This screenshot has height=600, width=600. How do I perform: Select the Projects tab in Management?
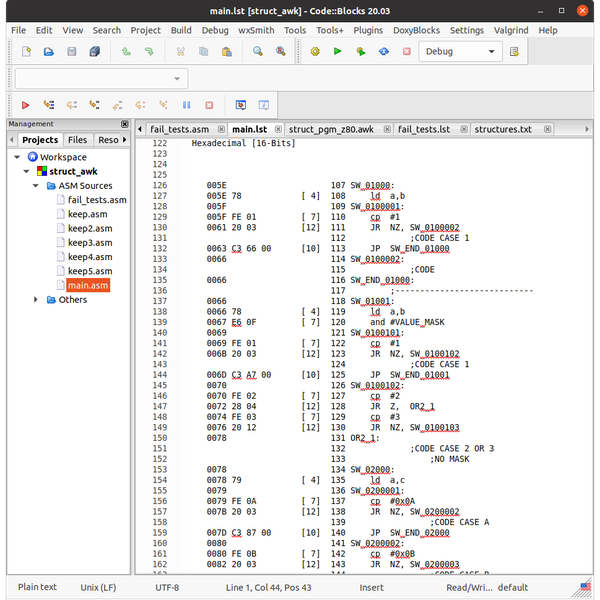point(40,140)
